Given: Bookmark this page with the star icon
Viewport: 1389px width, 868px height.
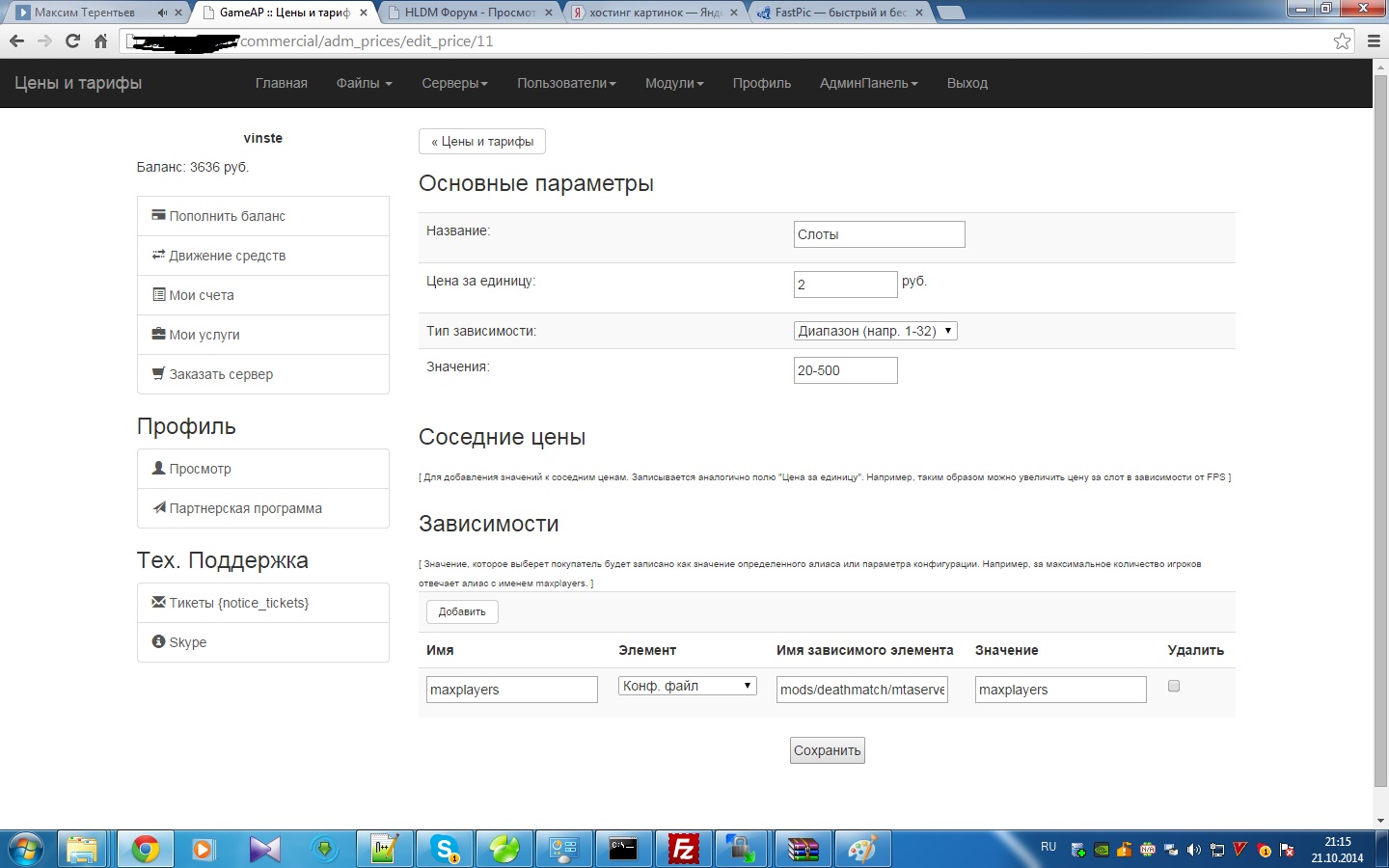Looking at the screenshot, I should point(1342,41).
